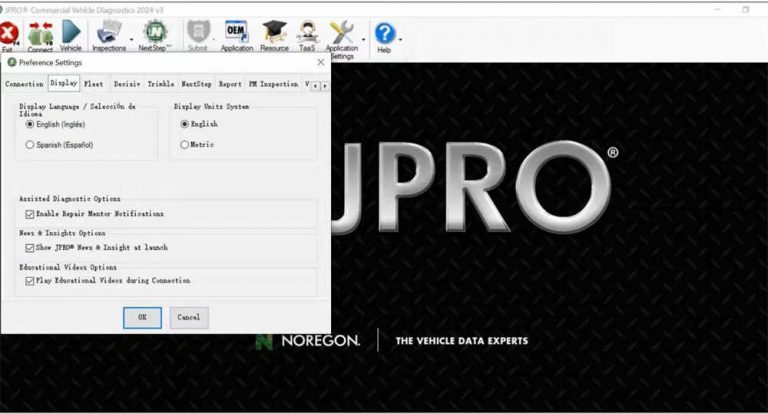The image size is (768, 414).
Task: Expand the Application Settings dropdown arrow
Action: (x=362, y=40)
